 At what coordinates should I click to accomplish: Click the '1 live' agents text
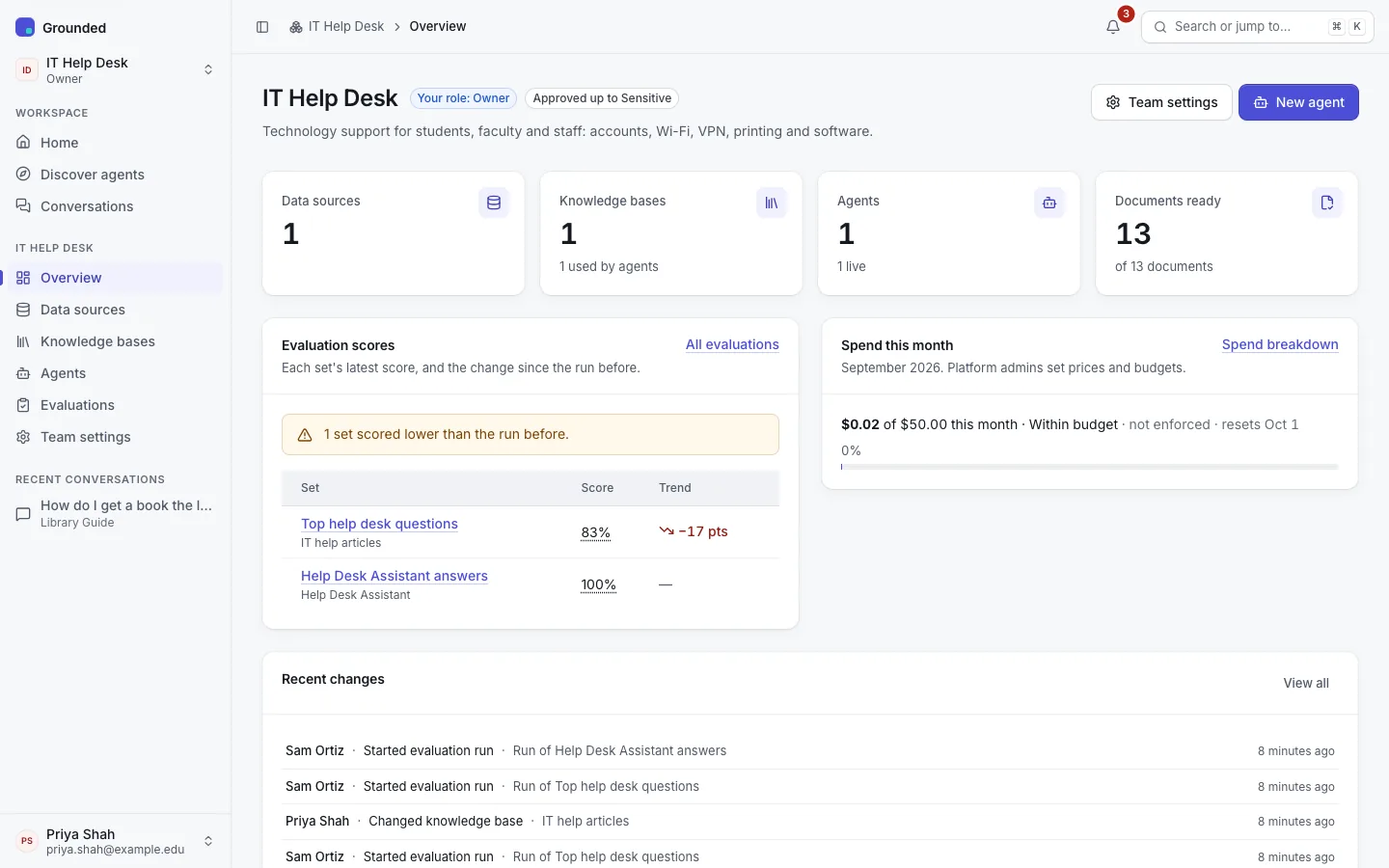(x=852, y=266)
